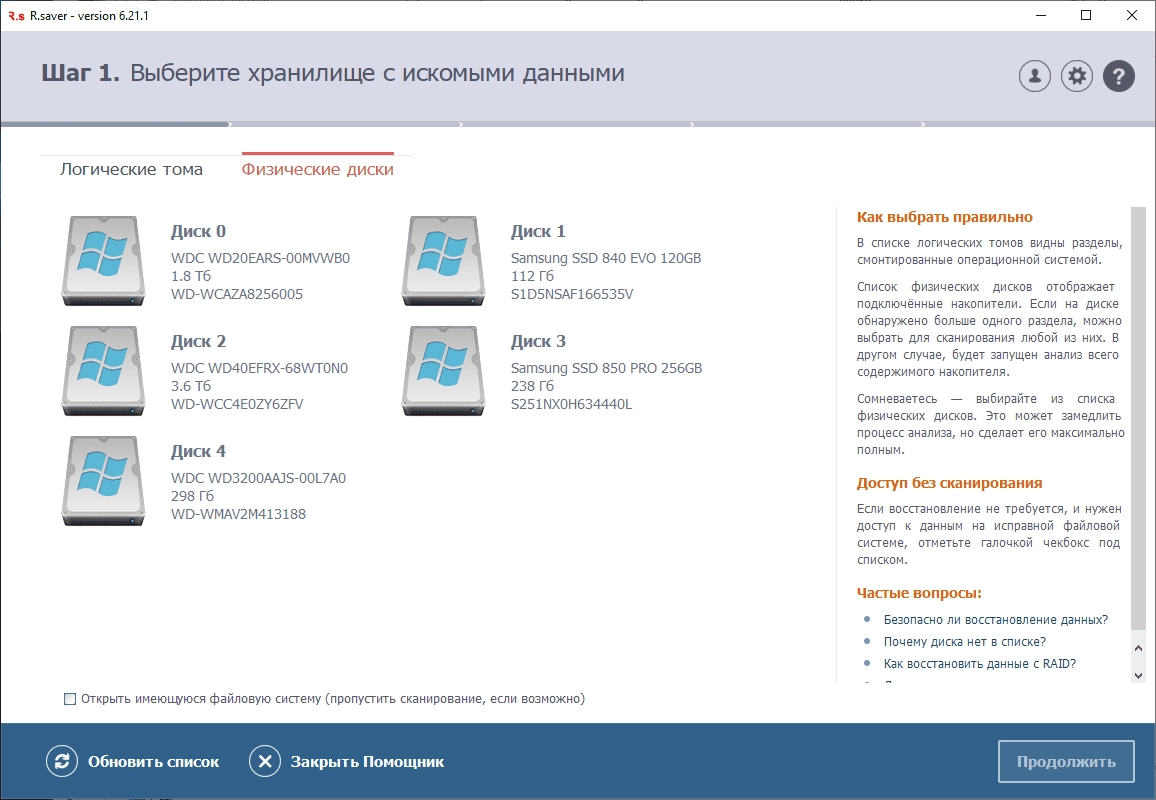Click the 3.6 Тб size text
Image resolution: width=1156 pixels, height=800 pixels.
191,386
